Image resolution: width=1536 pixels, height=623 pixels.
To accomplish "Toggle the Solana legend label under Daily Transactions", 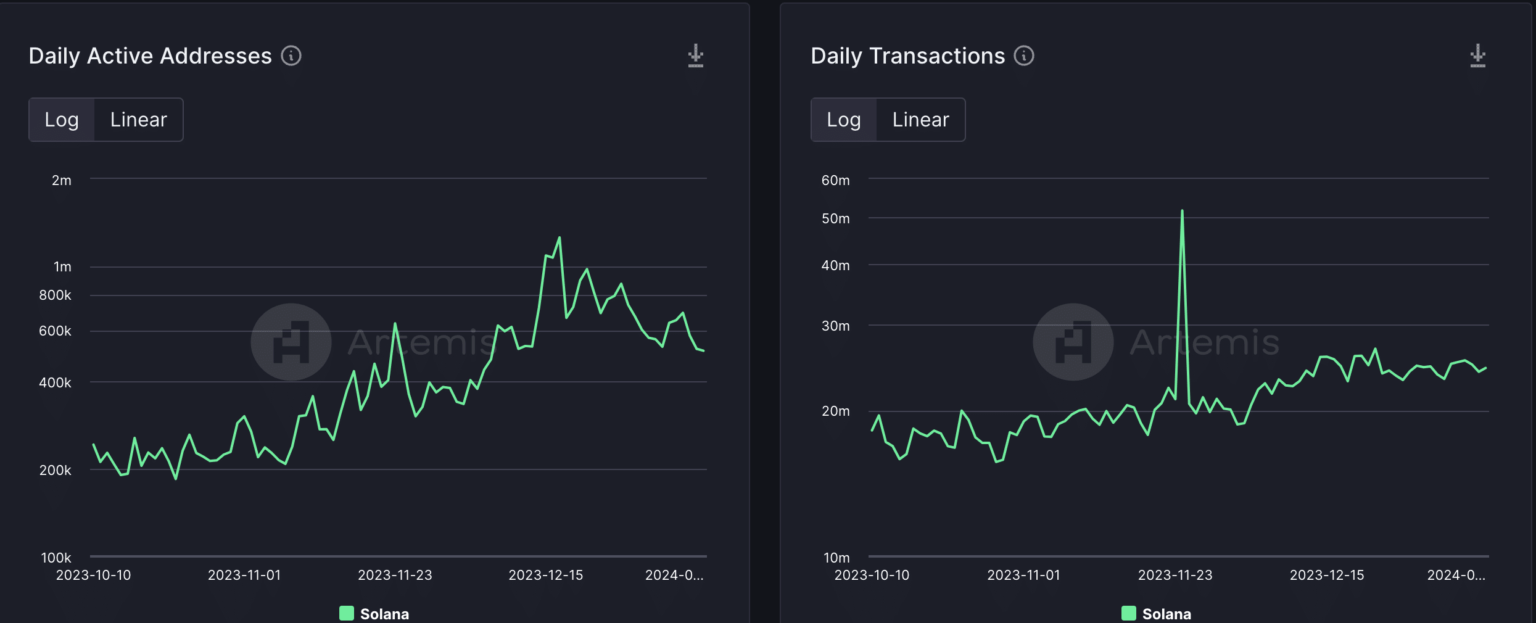I will pos(1166,614).
